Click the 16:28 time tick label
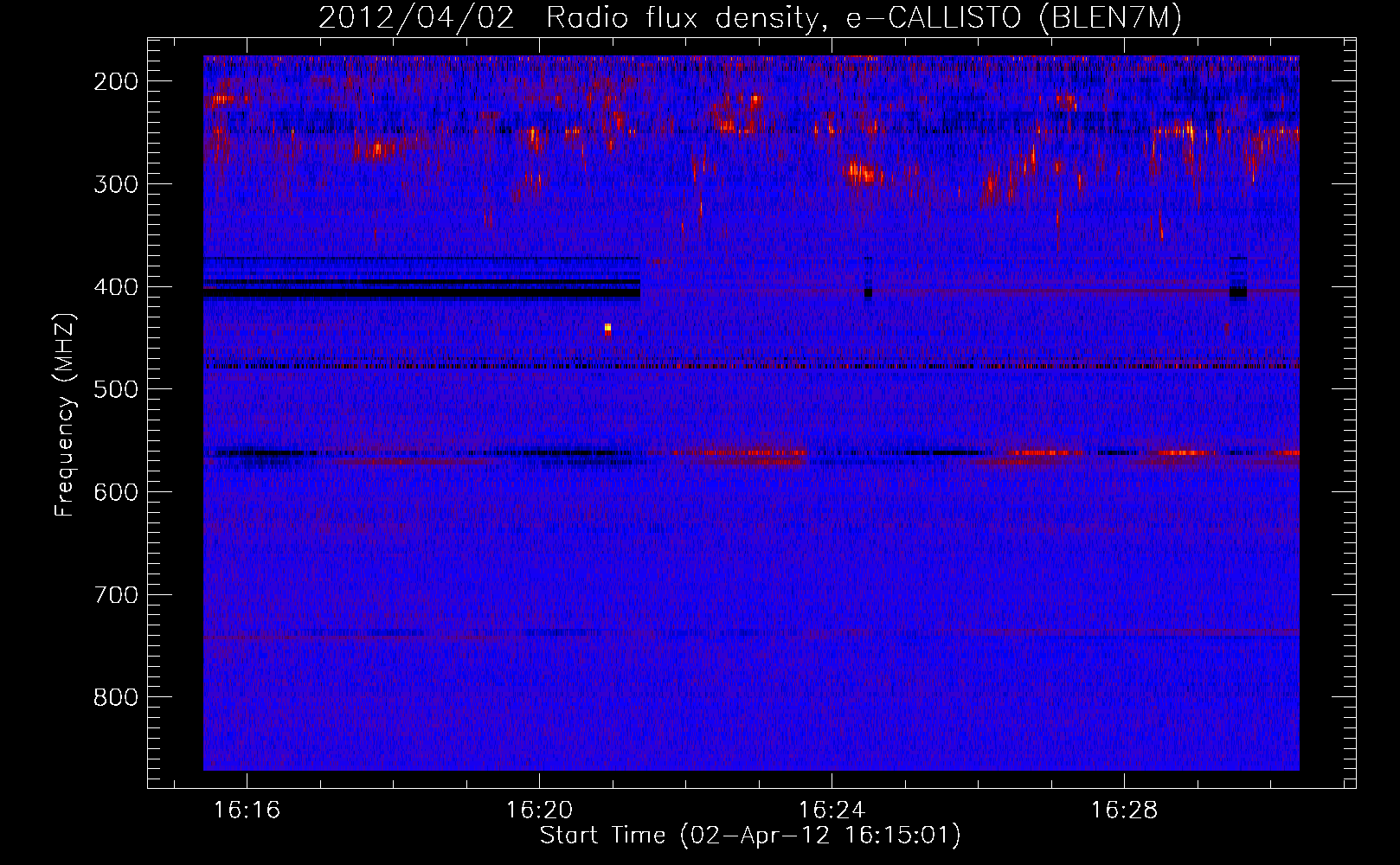The image size is (1400, 865). pyautogui.click(x=1124, y=811)
